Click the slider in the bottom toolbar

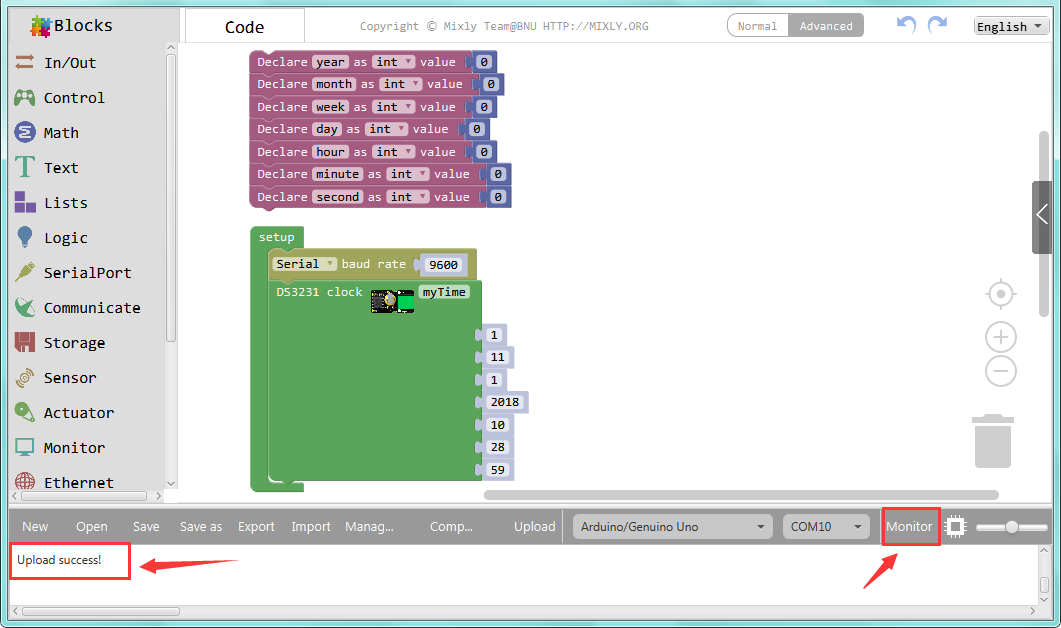[x=1011, y=527]
